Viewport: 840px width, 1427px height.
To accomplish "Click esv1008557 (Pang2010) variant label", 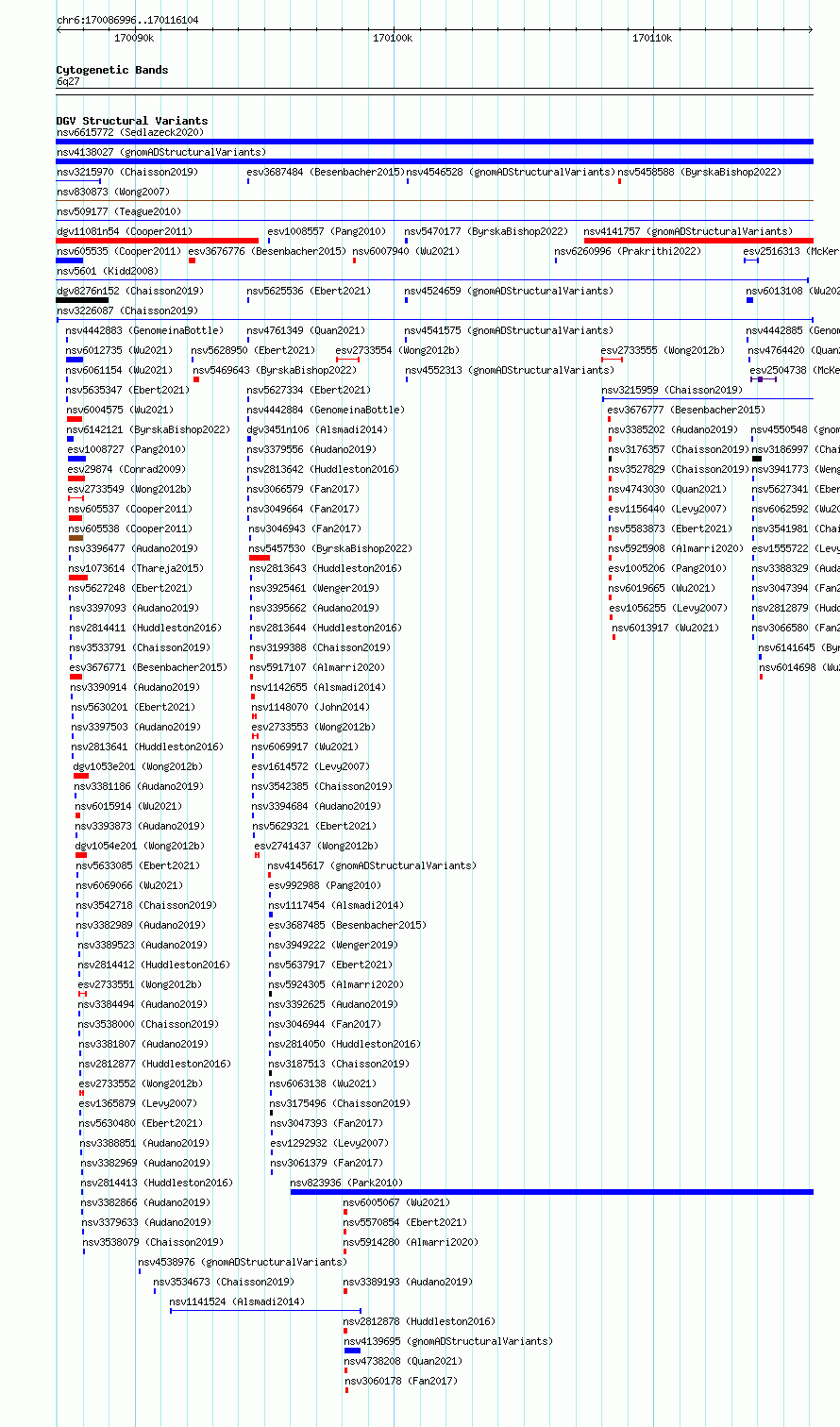I will 327,232.
